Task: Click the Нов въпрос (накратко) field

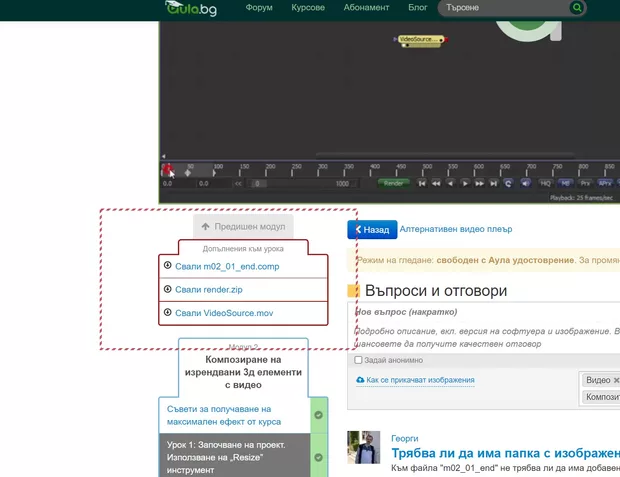Action: coord(484,312)
